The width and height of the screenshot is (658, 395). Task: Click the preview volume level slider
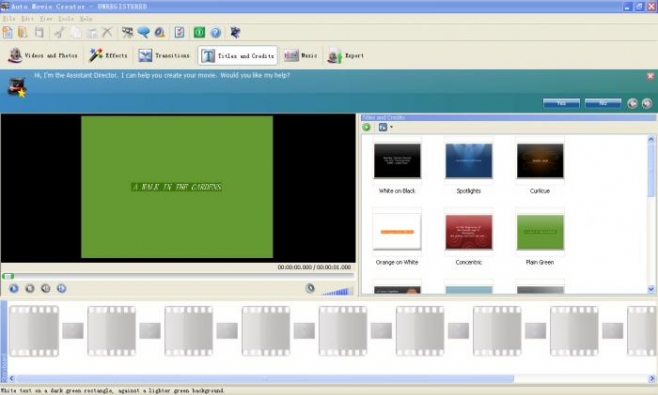pyautogui.click(x=337, y=290)
